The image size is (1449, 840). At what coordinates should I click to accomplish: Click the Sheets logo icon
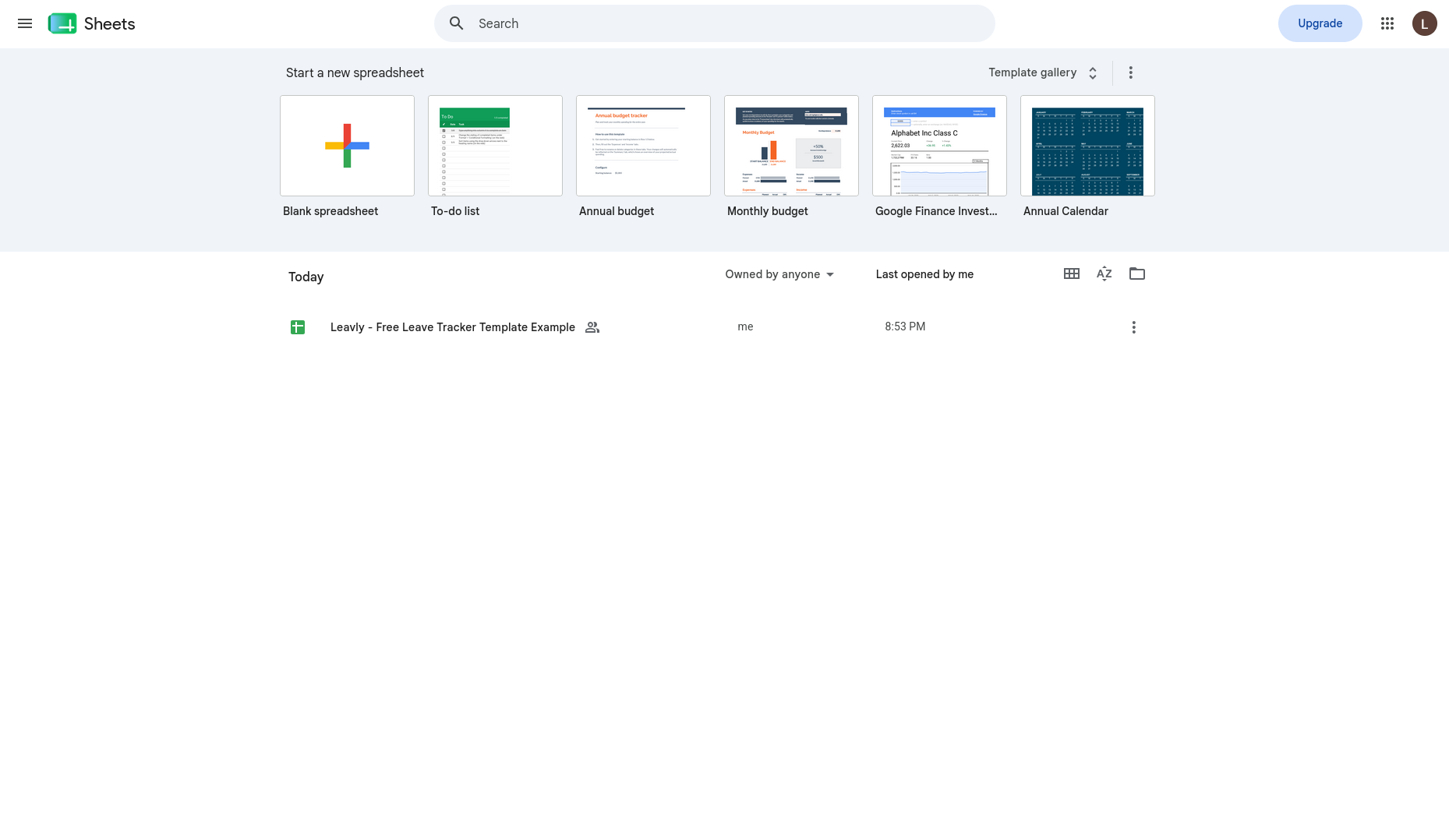(62, 23)
